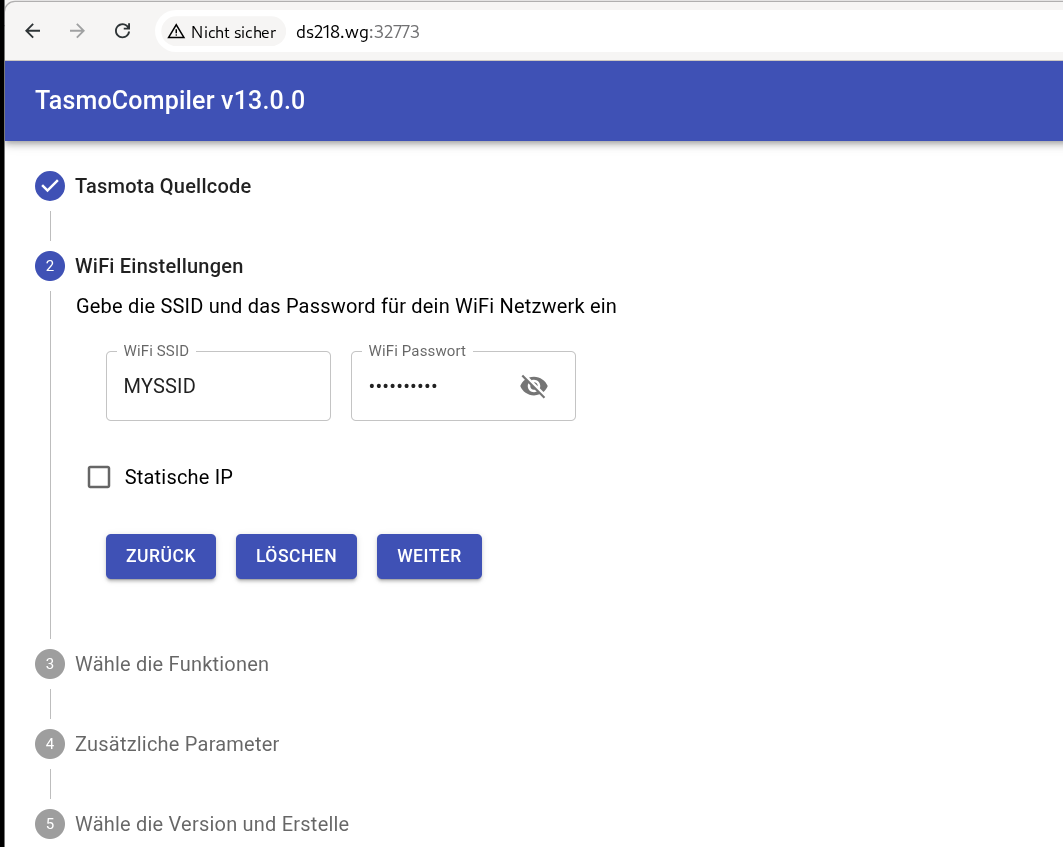1063x847 pixels.
Task: Focus the WiFi SSID text field
Action: (x=218, y=386)
